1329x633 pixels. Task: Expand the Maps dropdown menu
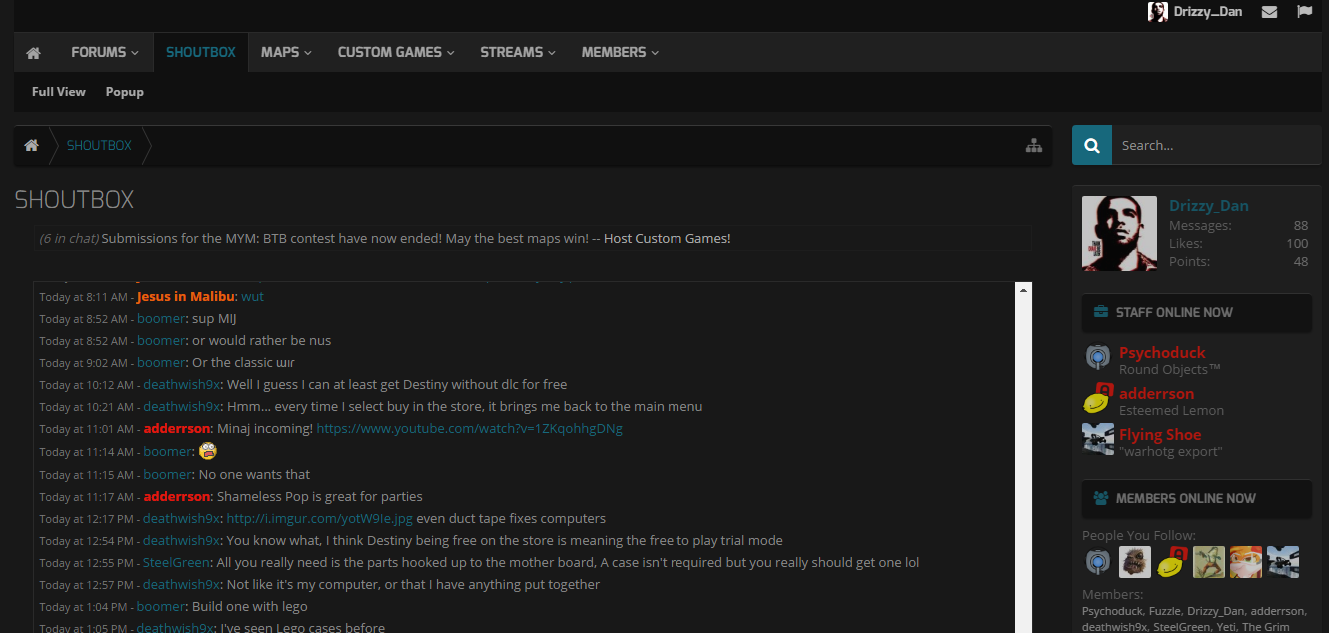286,52
